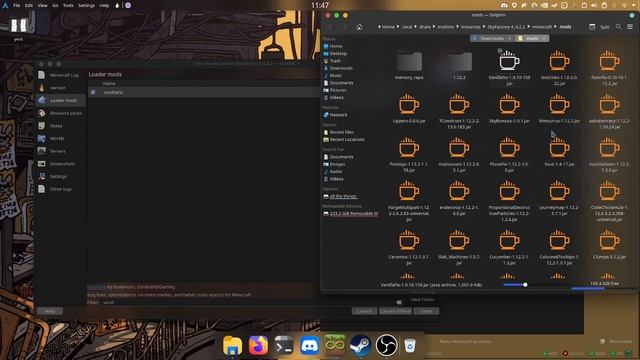Open the Dolphin hamburger menu

(x=630, y=27)
